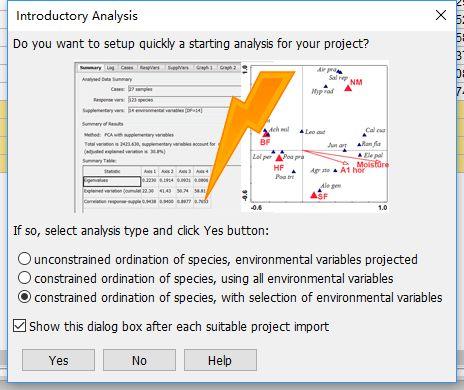Select constrained ordination with selection of variables
Viewport: 464px width, 390px height.
(25, 297)
